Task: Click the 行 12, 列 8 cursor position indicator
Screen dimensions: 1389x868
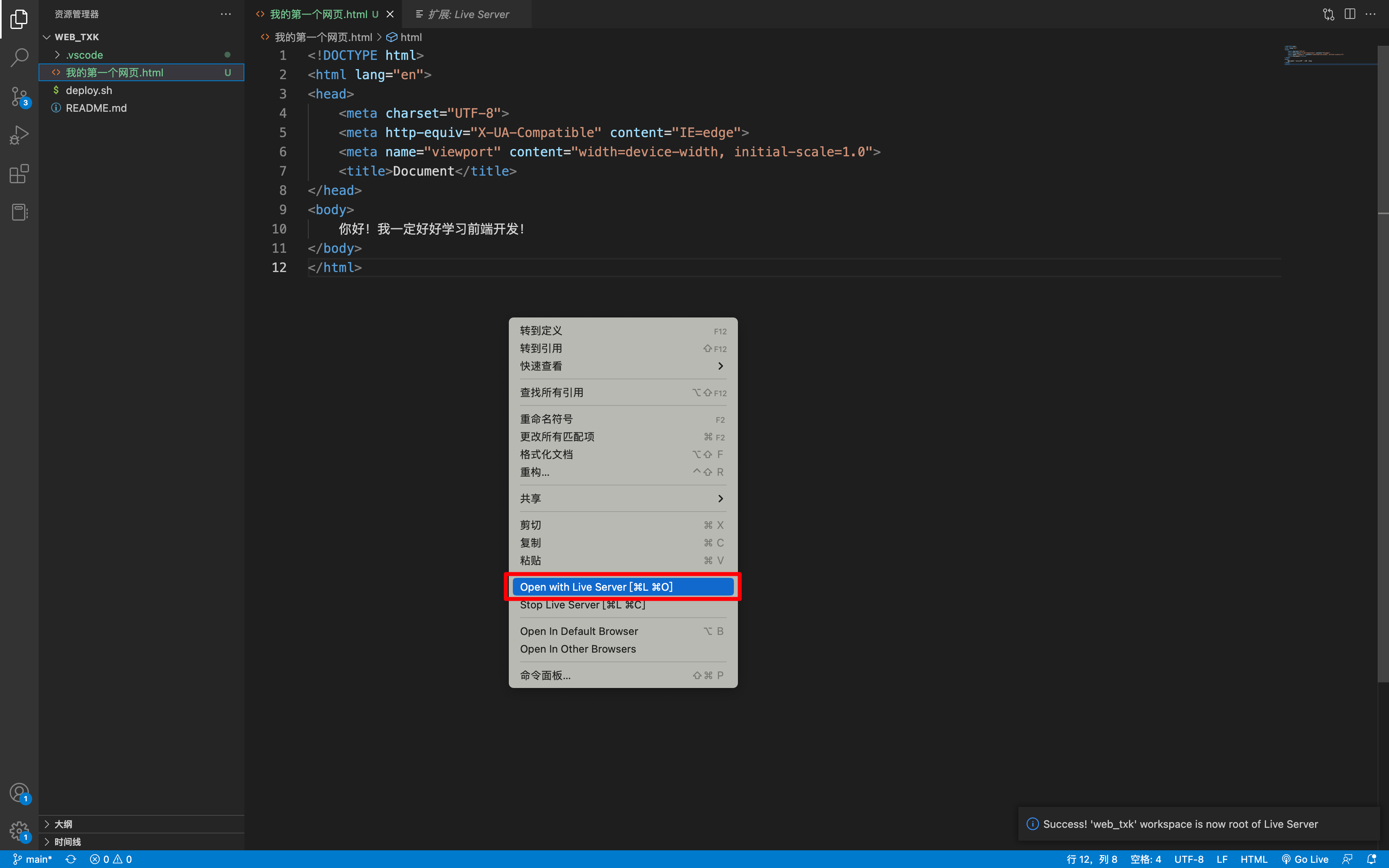Action: pyautogui.click(x=1092, y=859)
